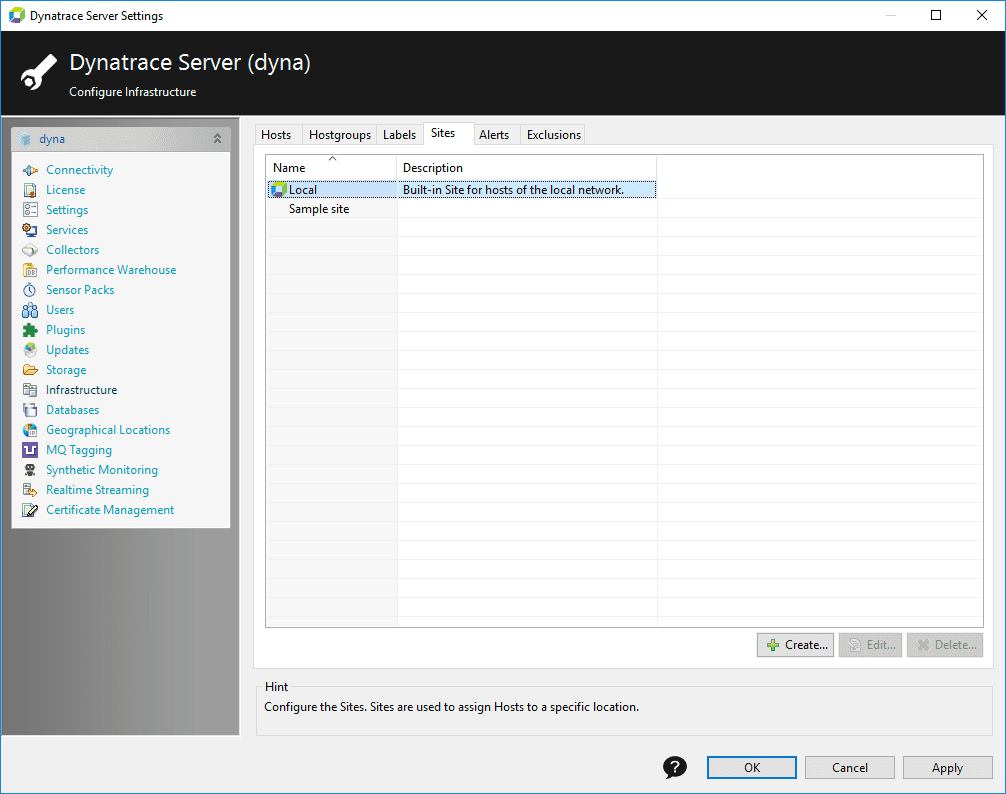1006x794 pixels.
Task: Click the Connectivity sidebar icon
Action: [30, 170]
